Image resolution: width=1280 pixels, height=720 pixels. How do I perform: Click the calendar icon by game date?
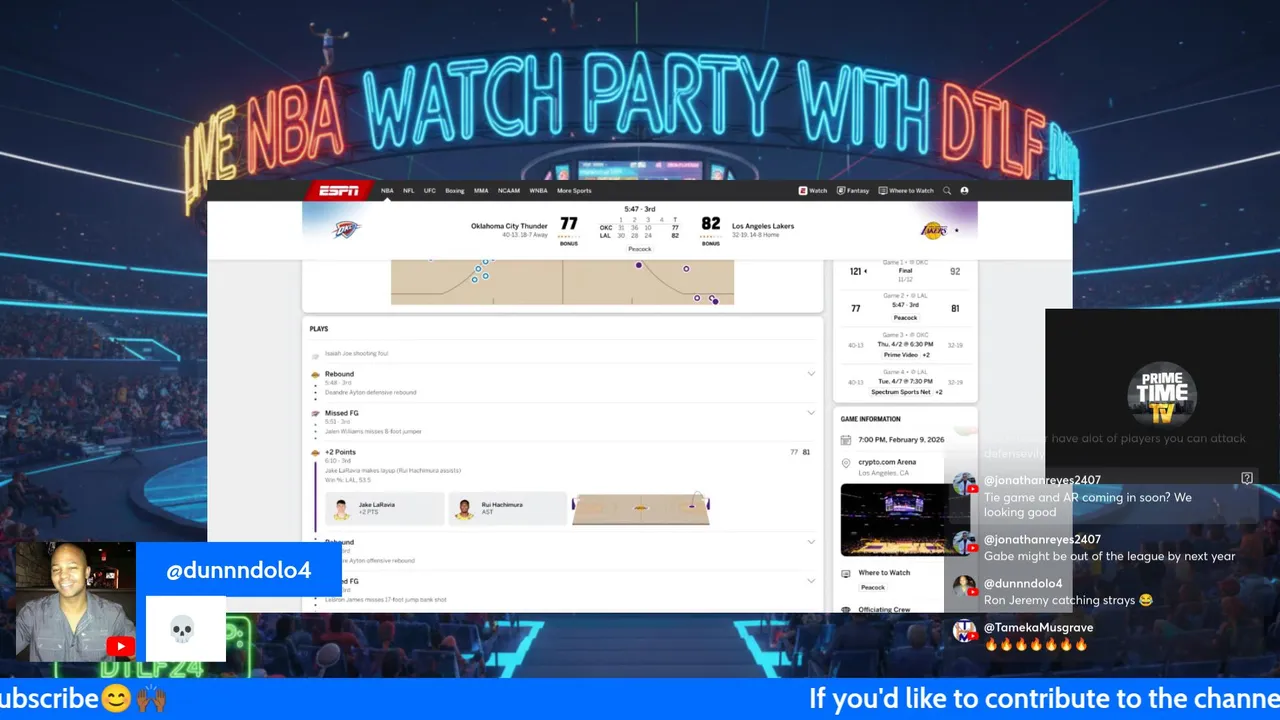tap(846, 439)
